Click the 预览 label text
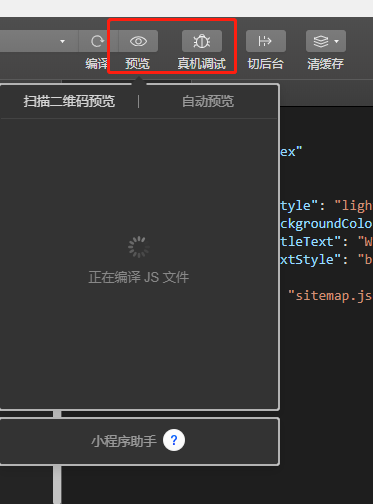Viewport: 373px width, 504px height. (x=137, y=64)
